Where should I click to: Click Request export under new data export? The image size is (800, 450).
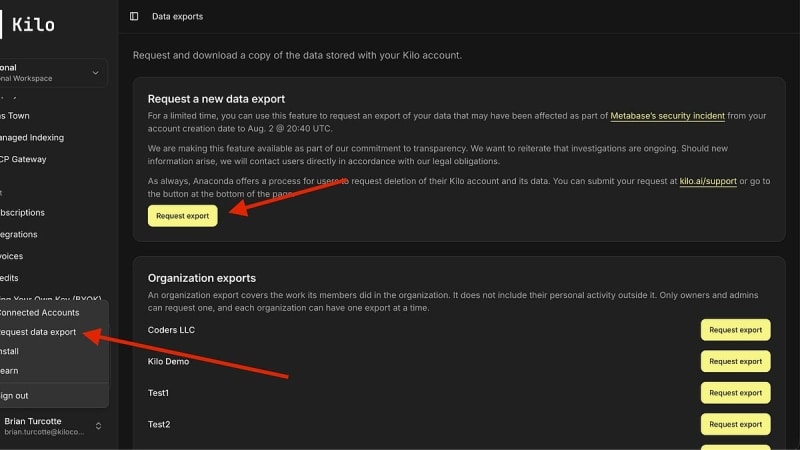click(183, 216)
